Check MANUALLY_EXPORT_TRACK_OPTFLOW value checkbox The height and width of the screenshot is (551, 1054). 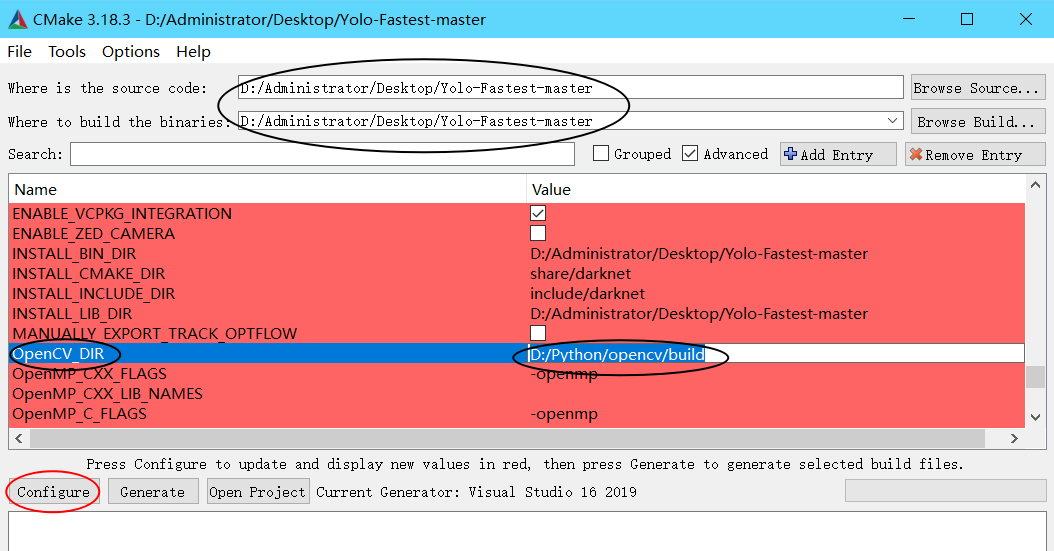point(538,333)
